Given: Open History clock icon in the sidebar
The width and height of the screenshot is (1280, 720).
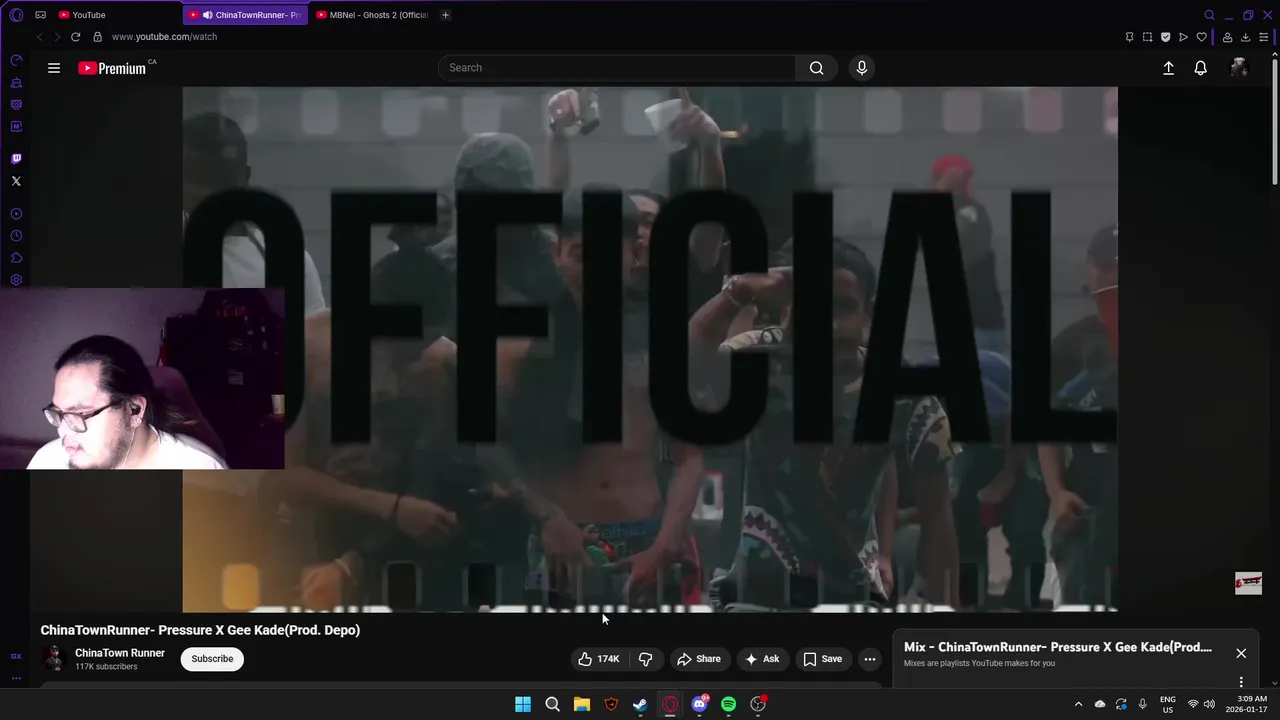Looking at the screenshot, I should pyautogui.click(x=16, y=236).
